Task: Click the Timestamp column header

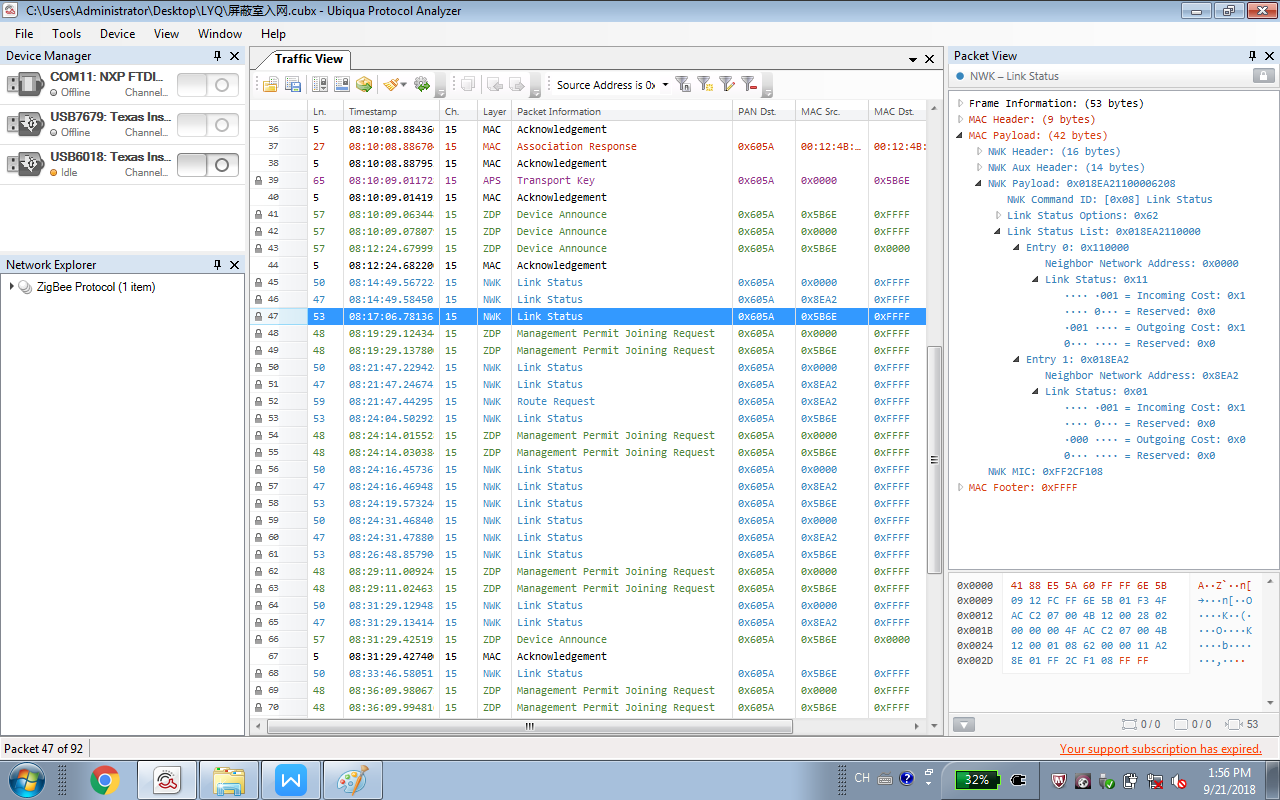Action: click(x=372, y=112)
